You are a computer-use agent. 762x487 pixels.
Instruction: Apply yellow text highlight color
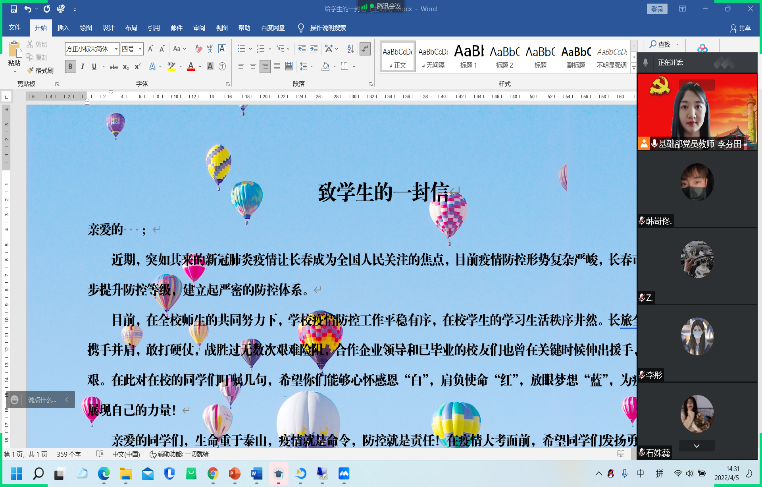171,66
